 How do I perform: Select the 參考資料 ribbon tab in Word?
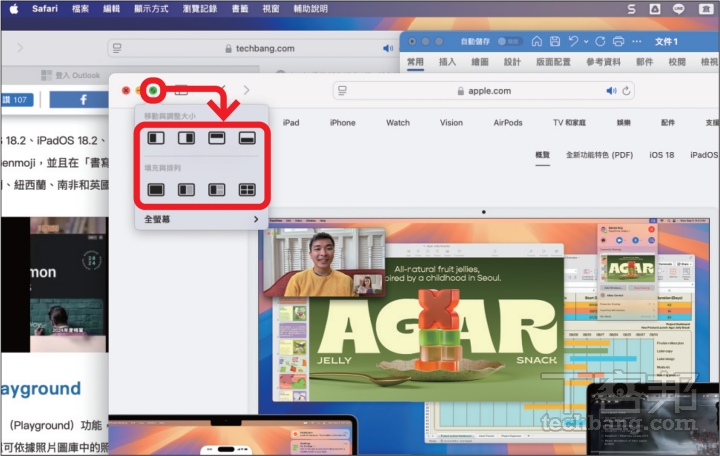coord(603,62)
